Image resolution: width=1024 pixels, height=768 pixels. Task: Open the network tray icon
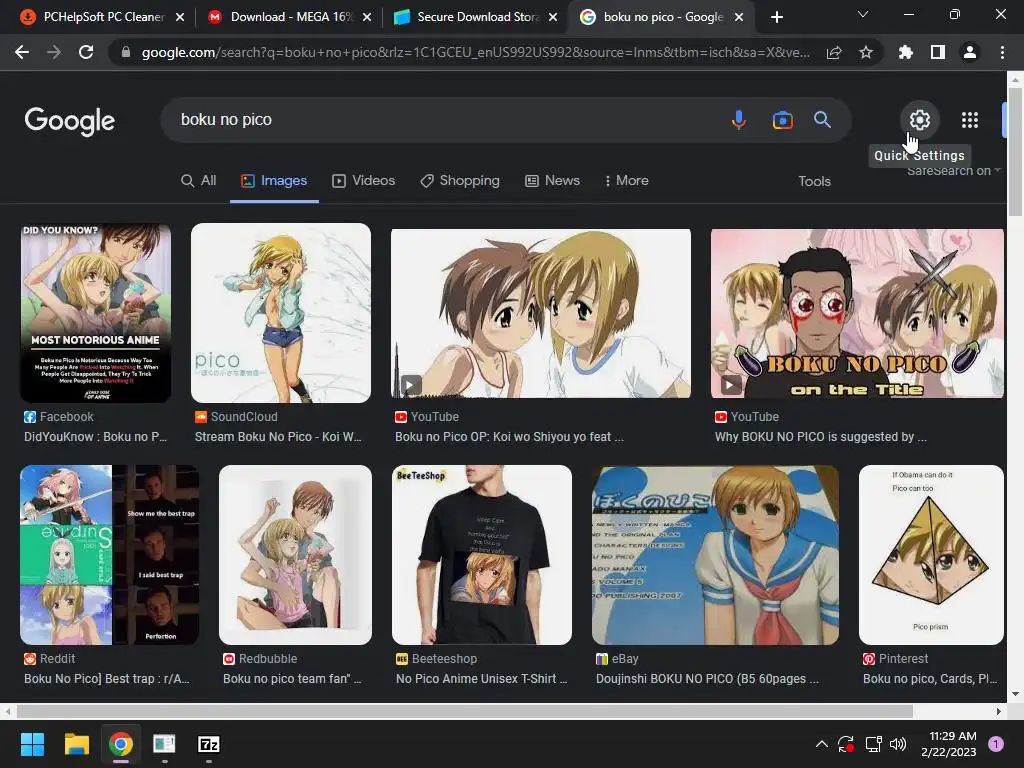click(873, 744)
